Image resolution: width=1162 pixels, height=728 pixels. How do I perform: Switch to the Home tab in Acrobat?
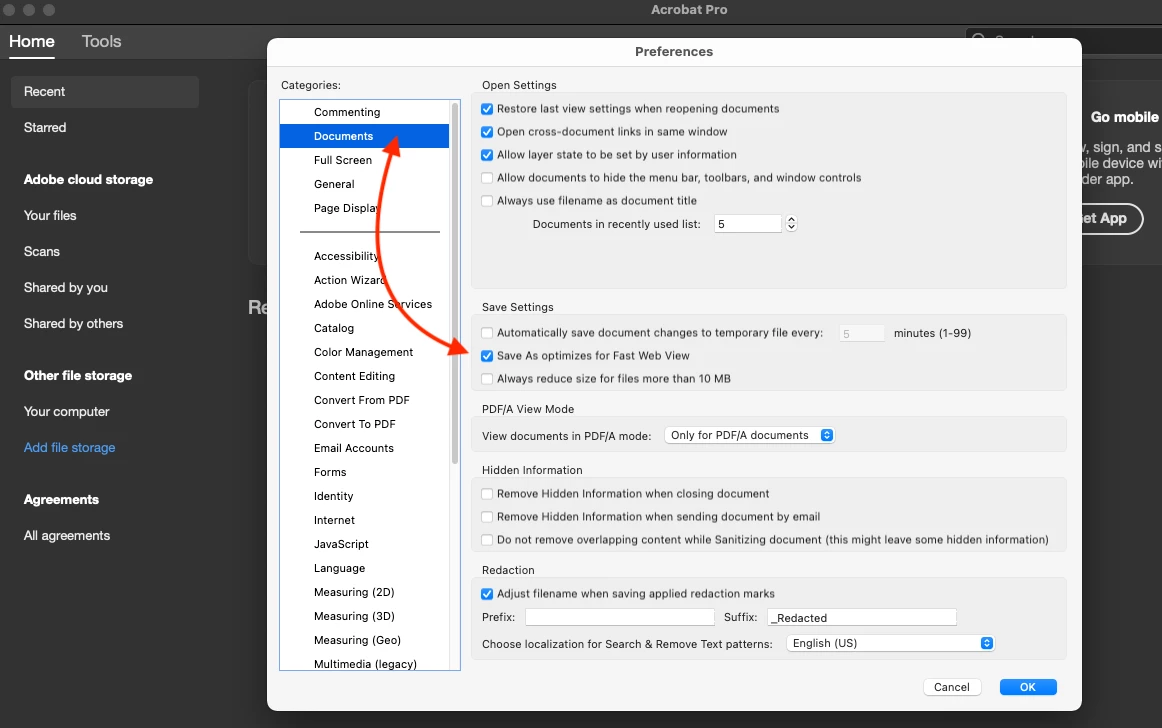tap(32, 42)
